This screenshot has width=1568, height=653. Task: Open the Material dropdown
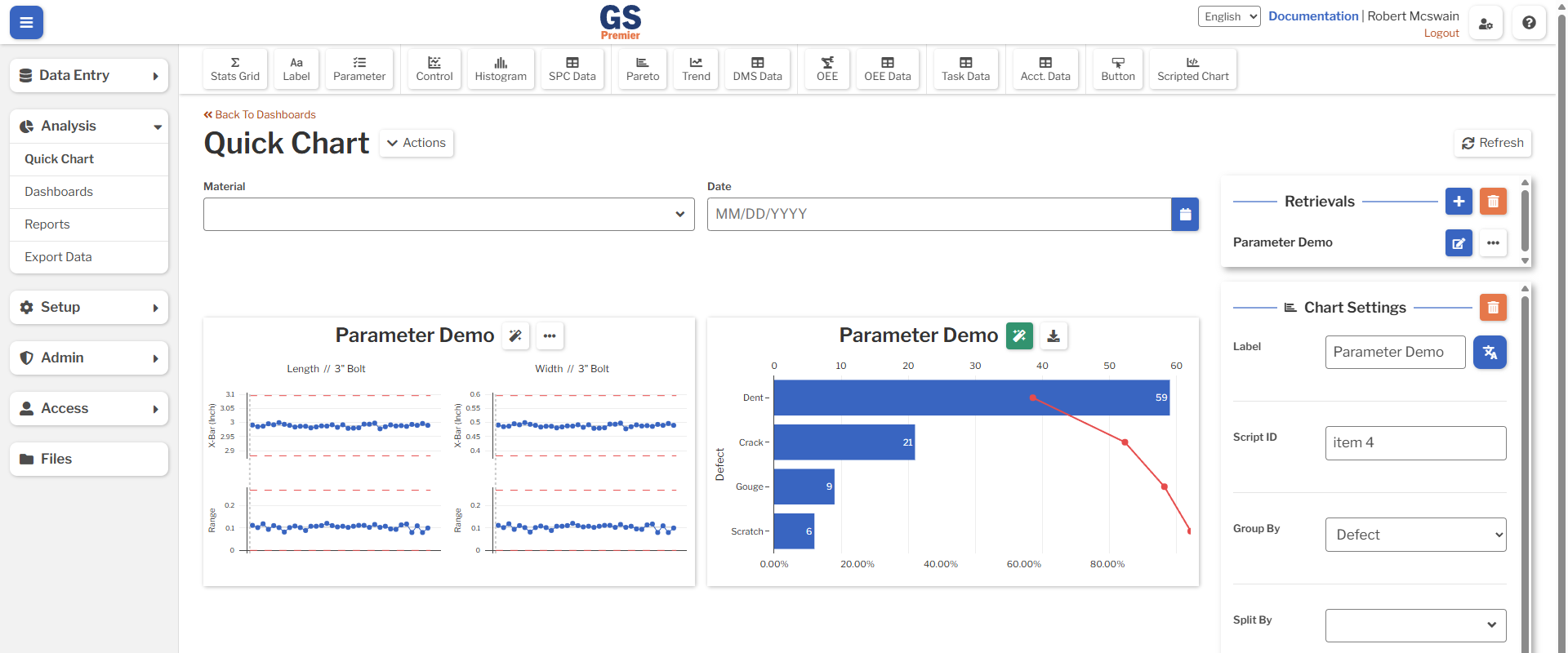click(448, 215)
